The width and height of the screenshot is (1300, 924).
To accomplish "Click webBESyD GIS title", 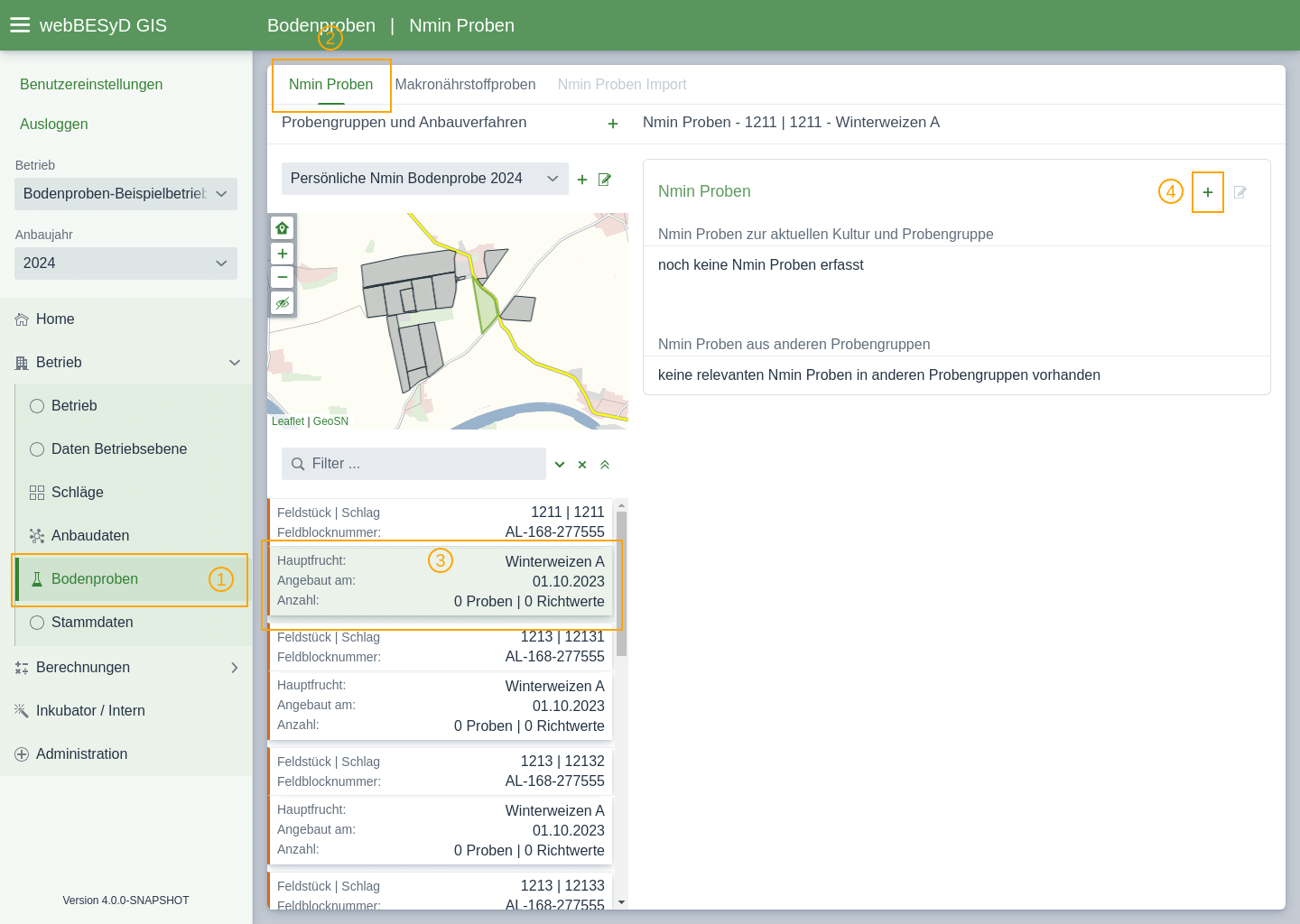I will [x=103, y=25].
